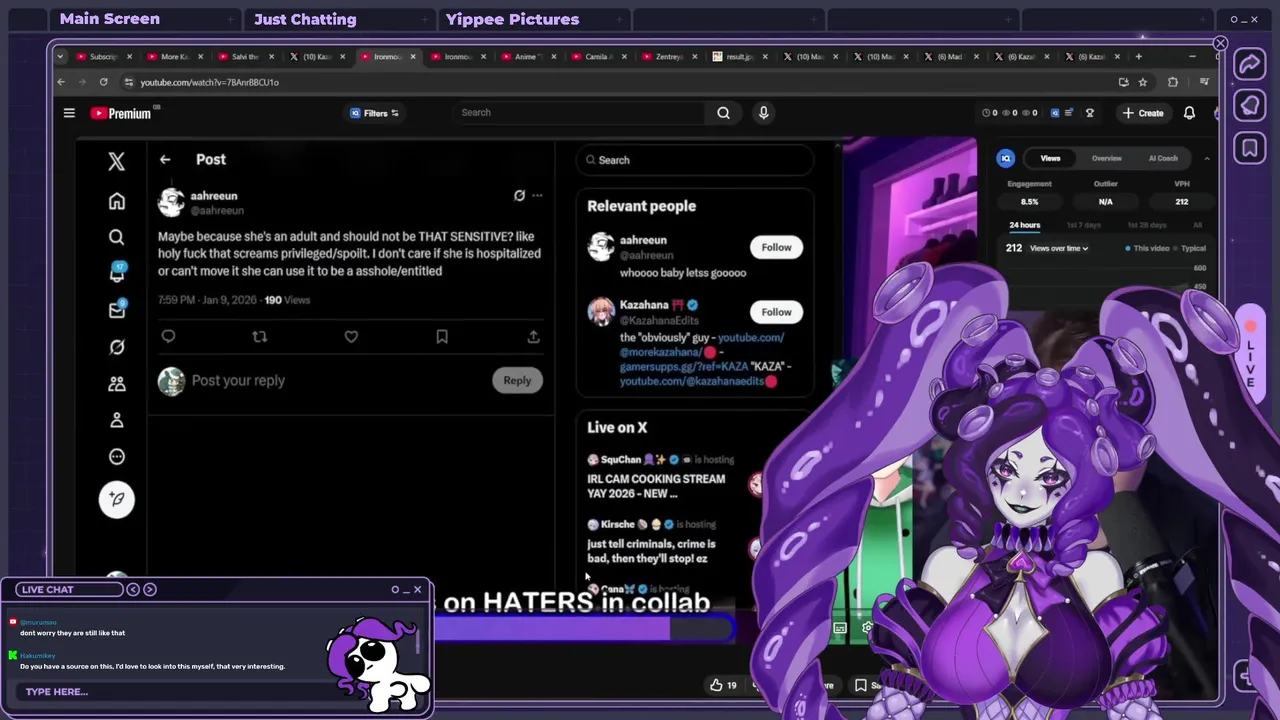Open the Filters toggle in YouTube header

pos(375,113)
